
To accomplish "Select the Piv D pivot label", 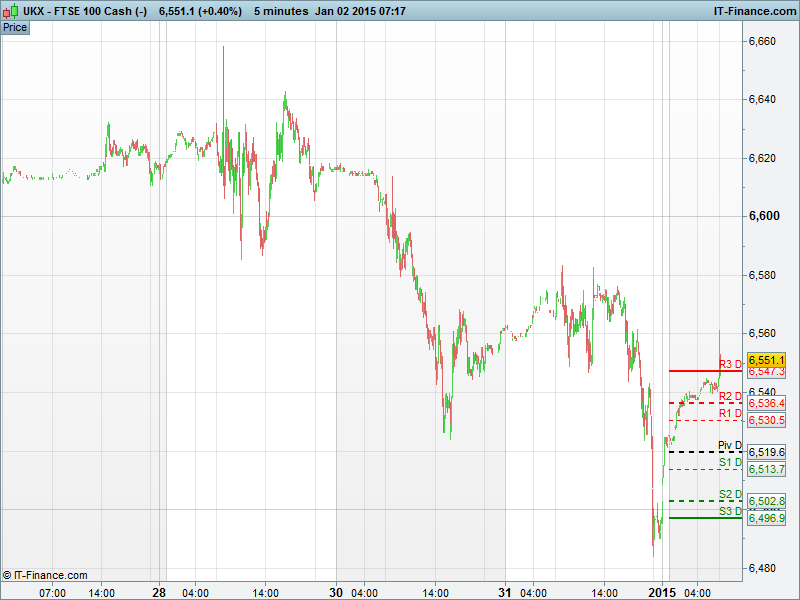I will coord(730,445).
